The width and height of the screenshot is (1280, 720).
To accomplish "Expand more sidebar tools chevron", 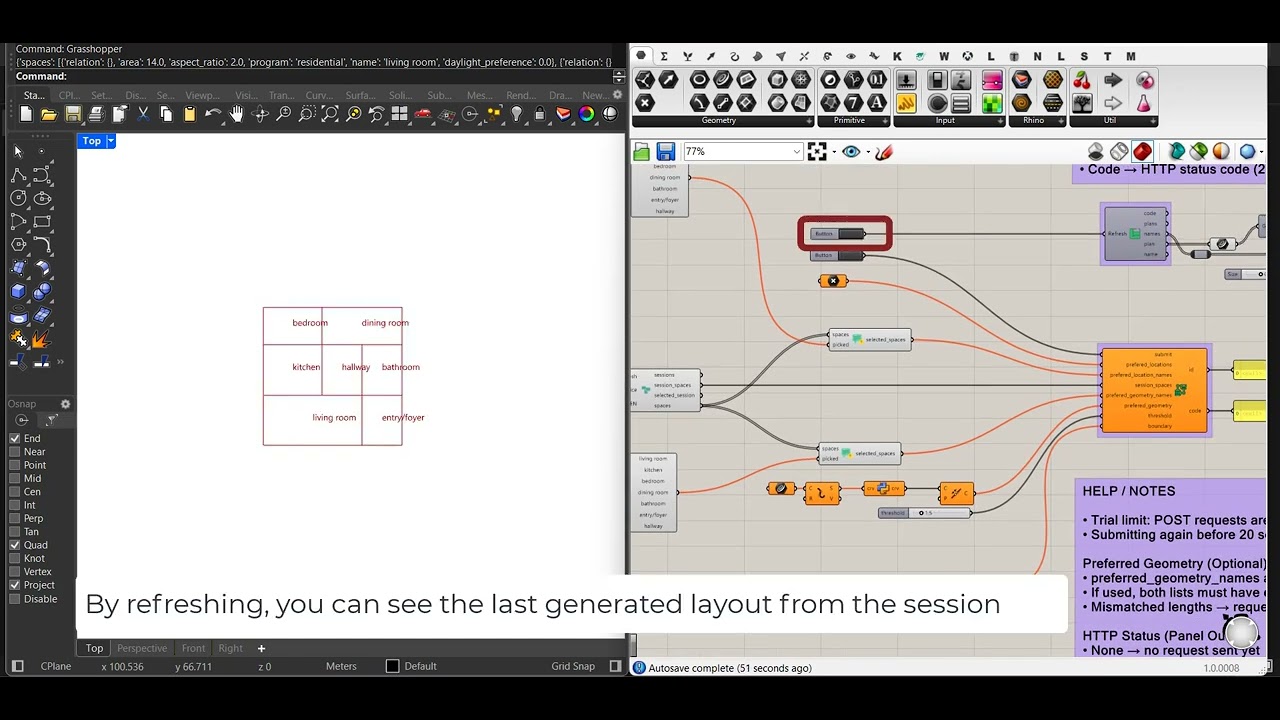I will pos(60,362).
